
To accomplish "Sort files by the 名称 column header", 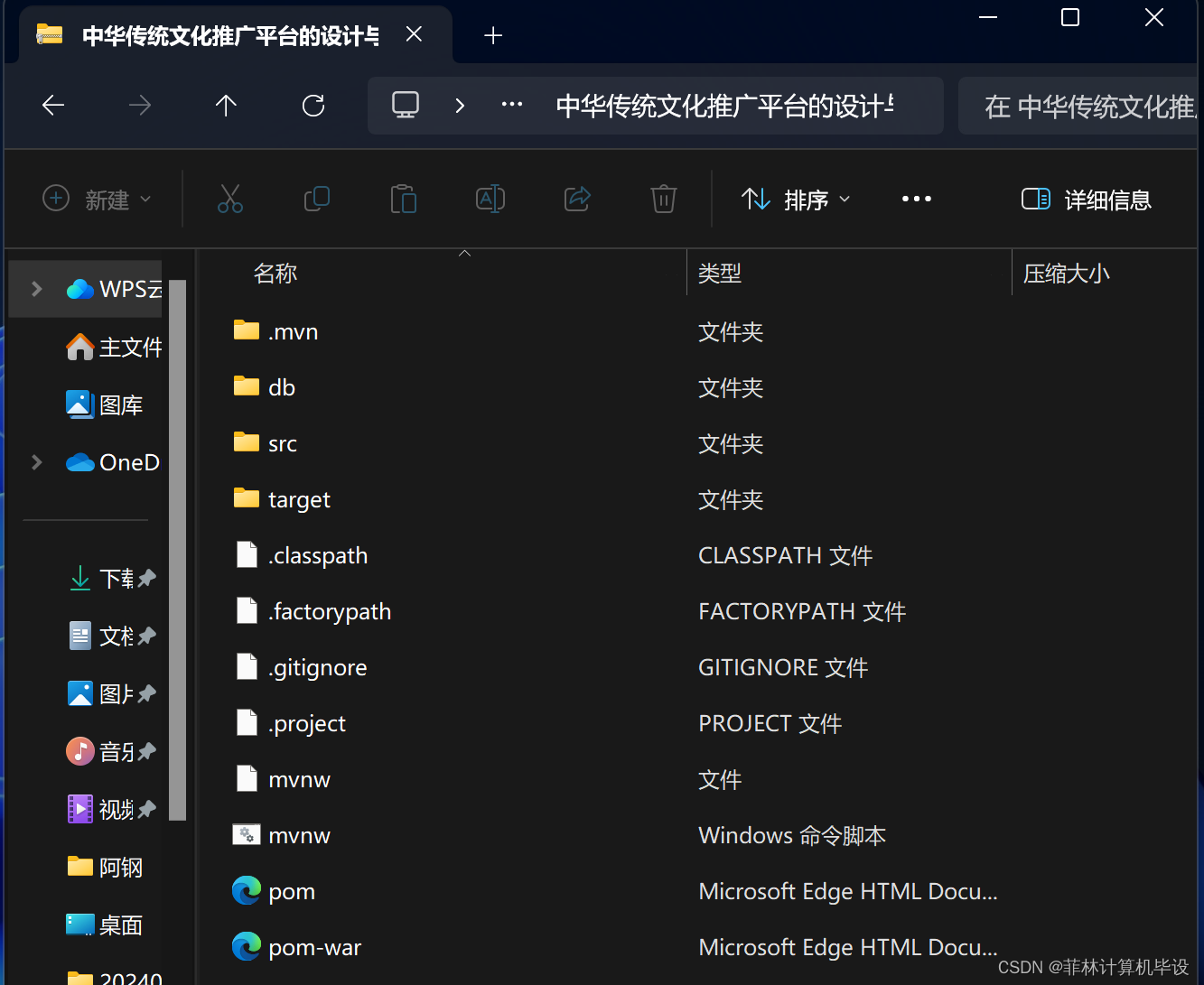I will click(275, 273).
